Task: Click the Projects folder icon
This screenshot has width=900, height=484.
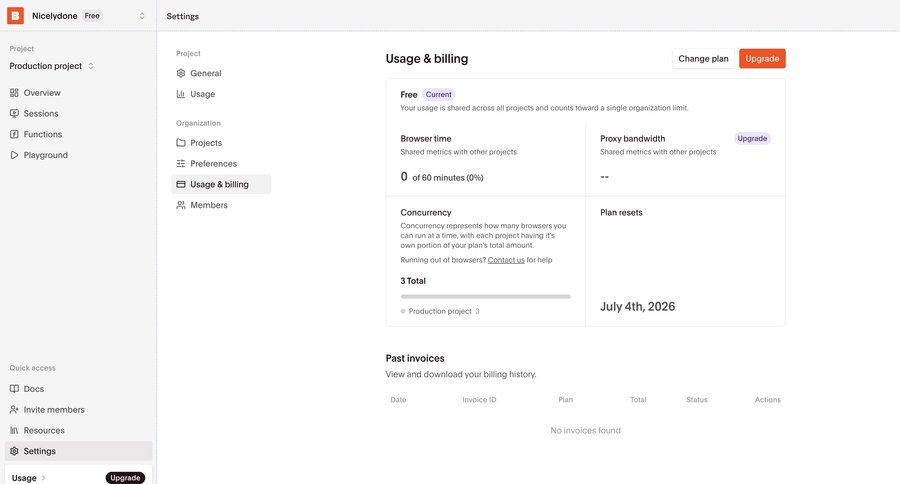Action: pyautogui.click(x=181, y=142)
